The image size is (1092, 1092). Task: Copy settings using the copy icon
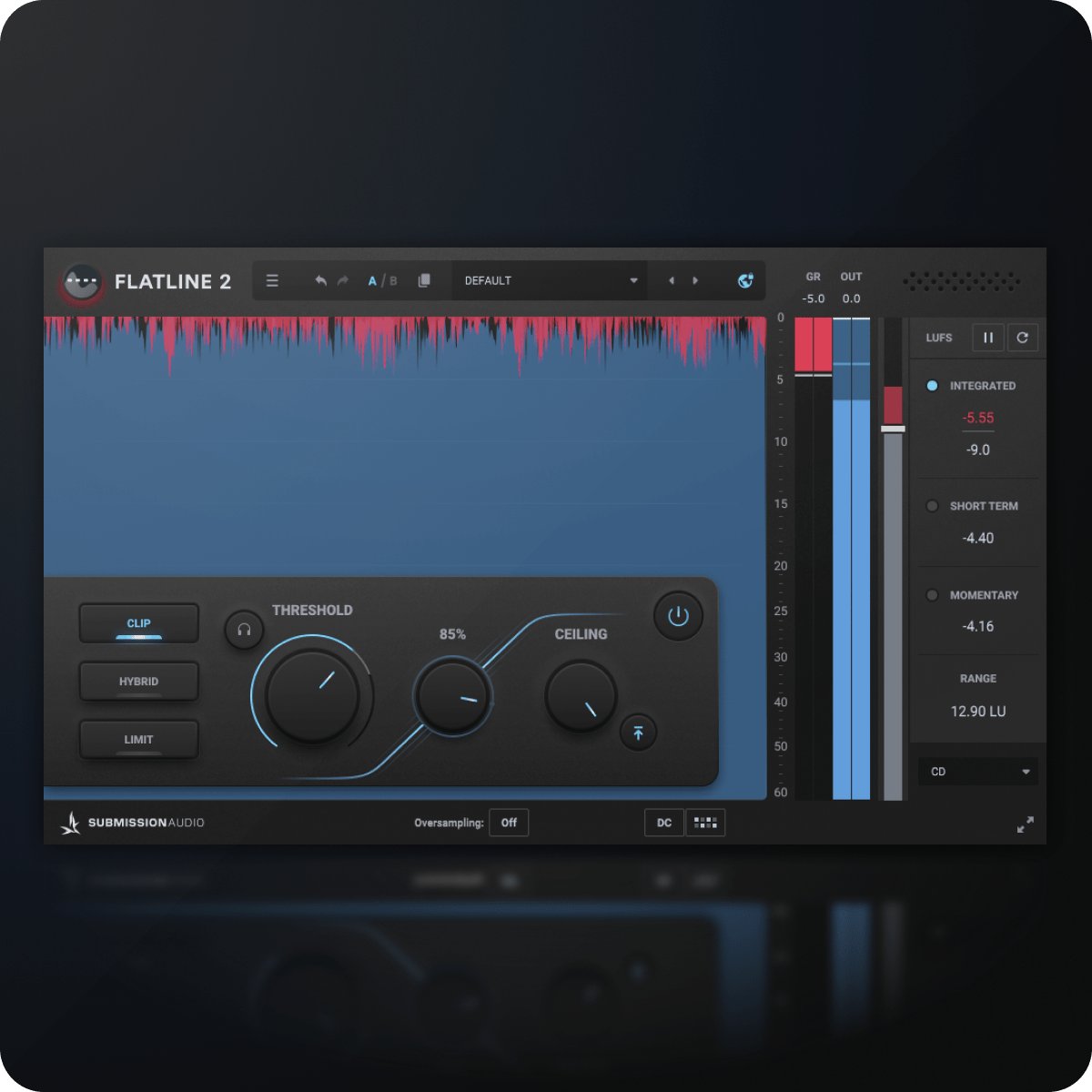pyautogui.click(x=424, y=281)
